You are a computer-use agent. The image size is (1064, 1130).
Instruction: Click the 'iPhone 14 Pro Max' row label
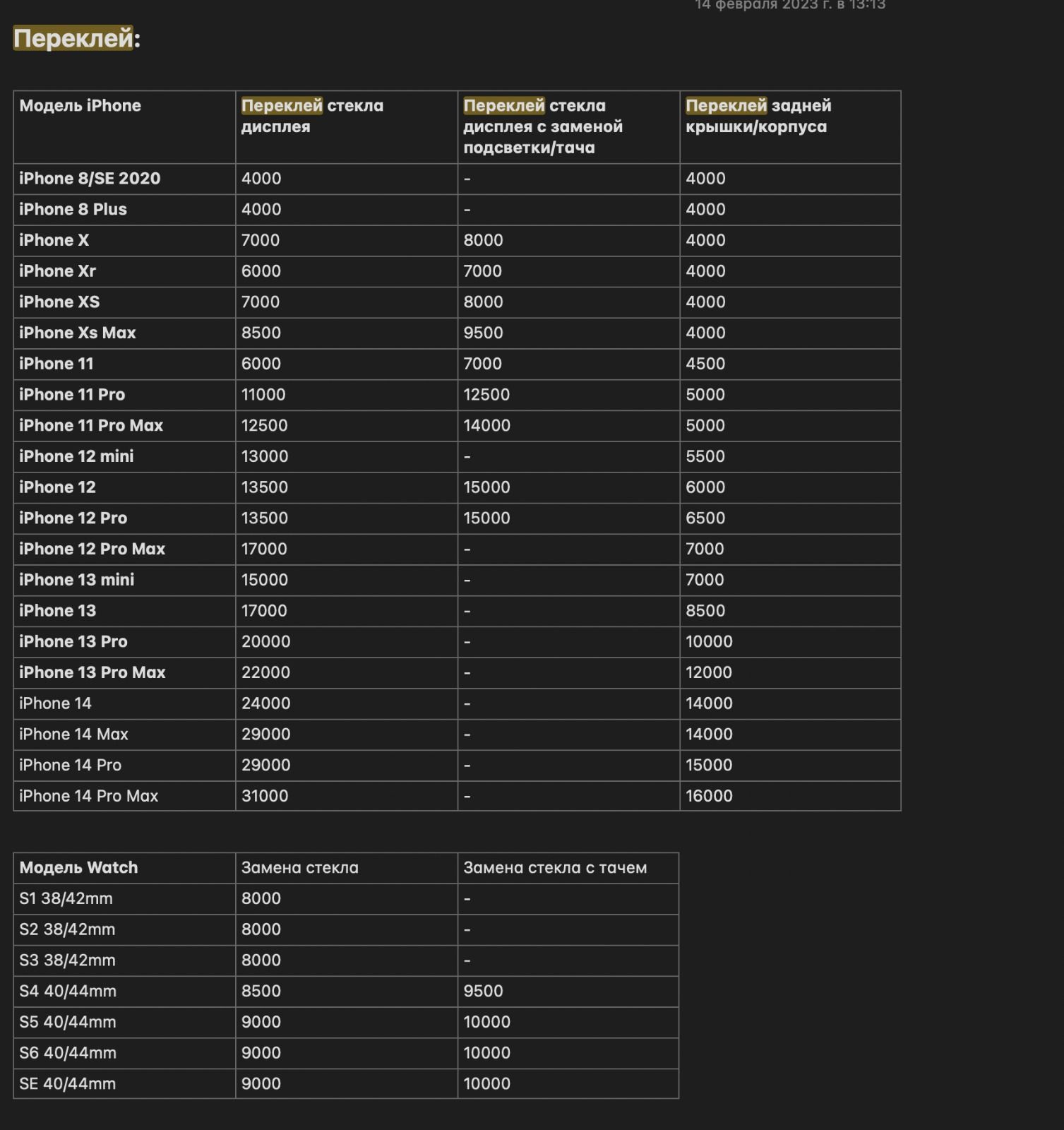point(88,796)
